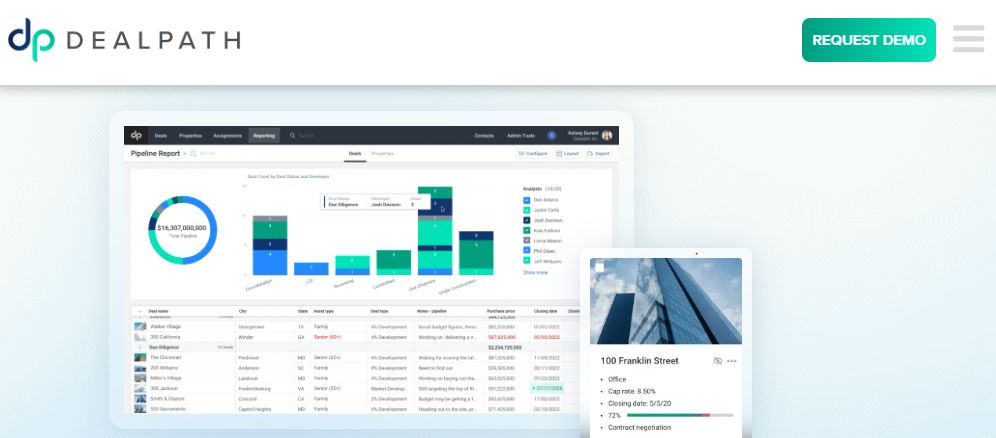Click the Walker Village row thumbnail
Viewport: 996px width, 438px height.
coord(140,327)
